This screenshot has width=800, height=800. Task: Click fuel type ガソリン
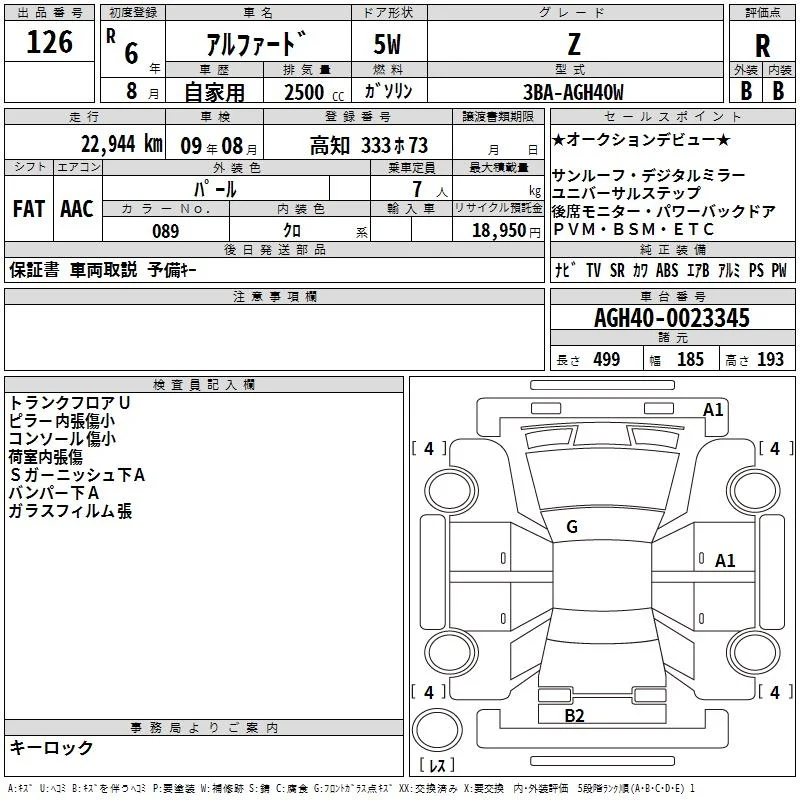tap(388, 91)
